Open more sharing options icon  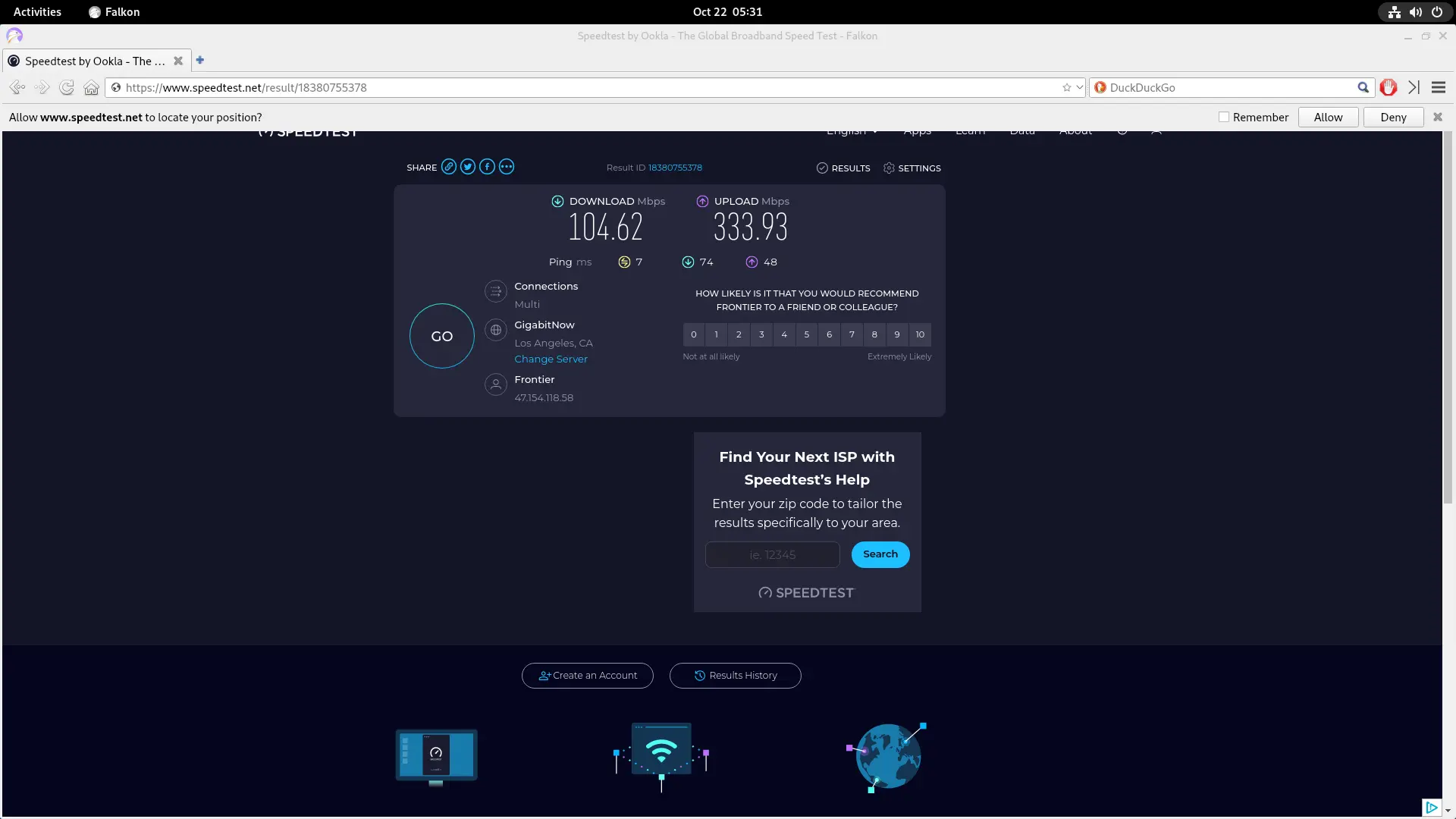click(507, 167)
